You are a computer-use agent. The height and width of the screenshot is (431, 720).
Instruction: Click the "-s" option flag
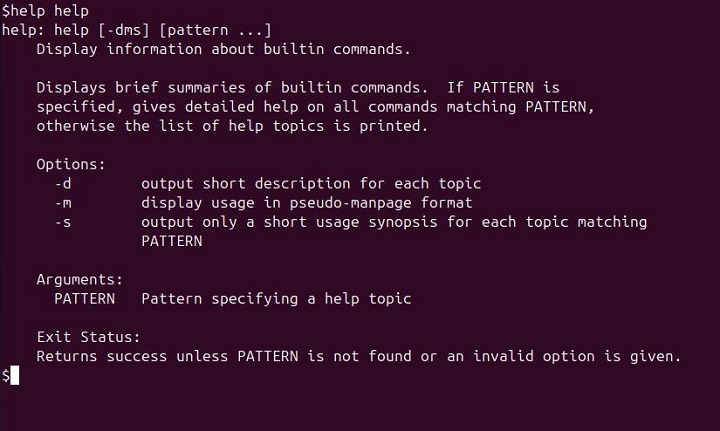tap(62, 221)
